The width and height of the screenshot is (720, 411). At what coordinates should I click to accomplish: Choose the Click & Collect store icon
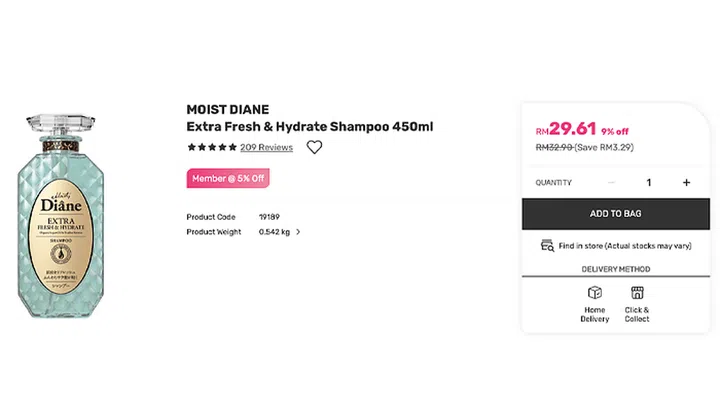pos(637,293)
